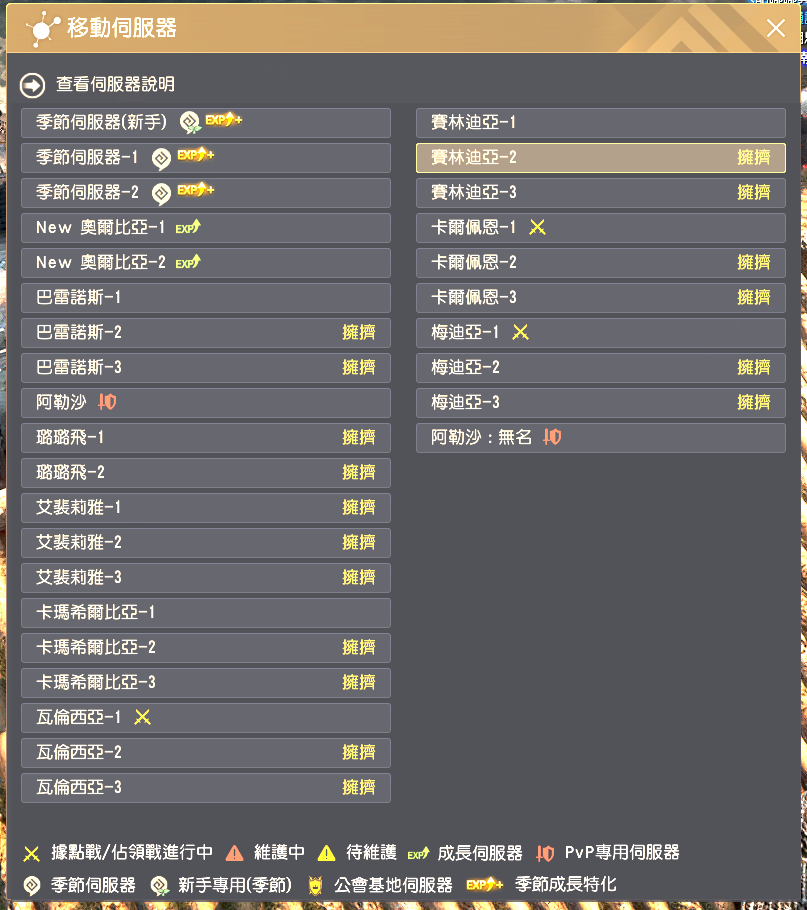Click the season icon on 季節伺服器-2

point(161,193)
